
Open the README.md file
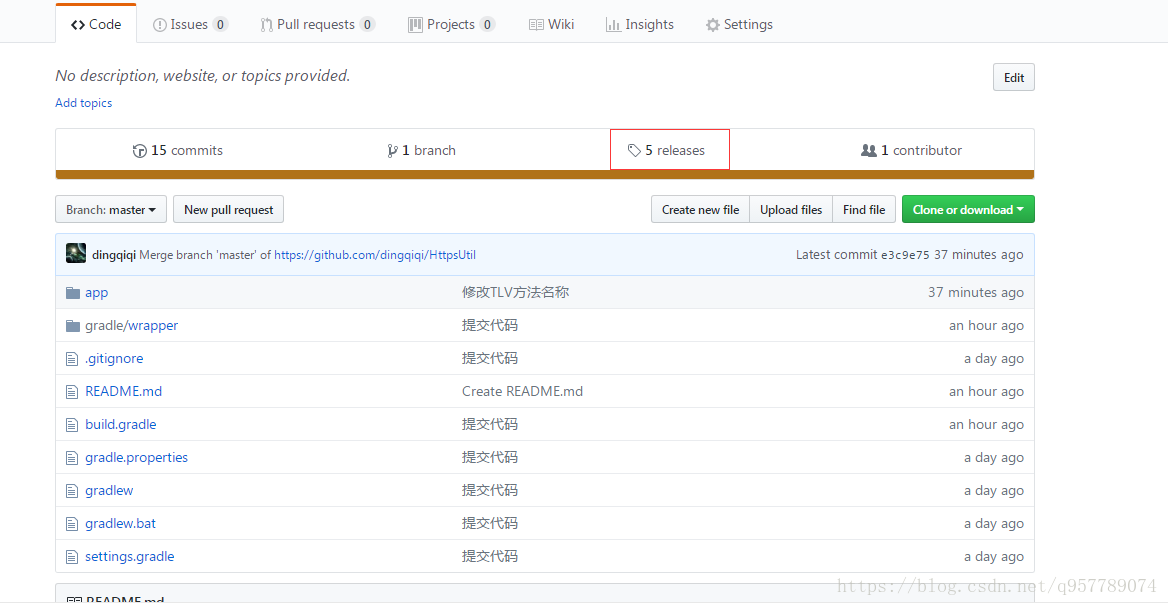(124, 391)
